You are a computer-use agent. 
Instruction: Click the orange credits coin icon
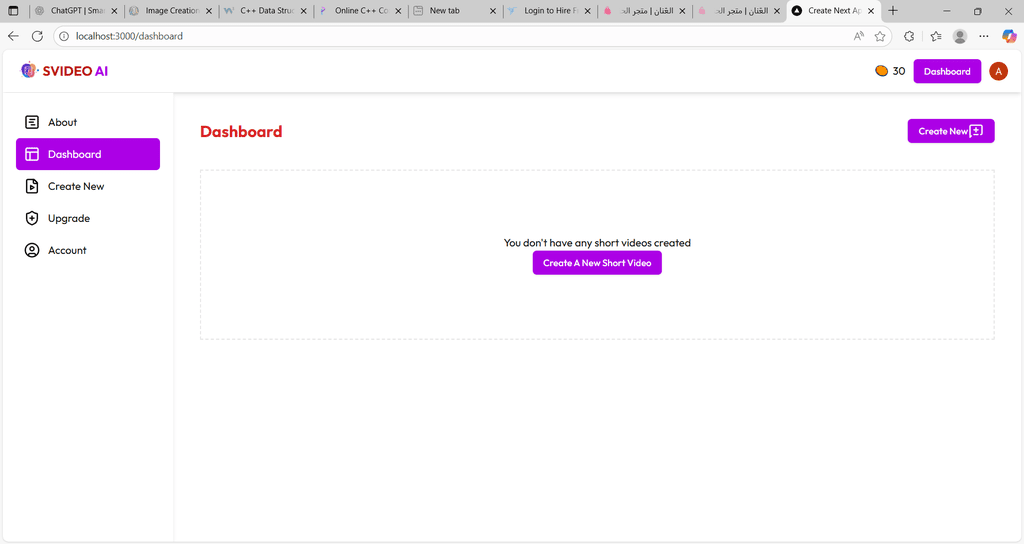[x=881, y=71]
